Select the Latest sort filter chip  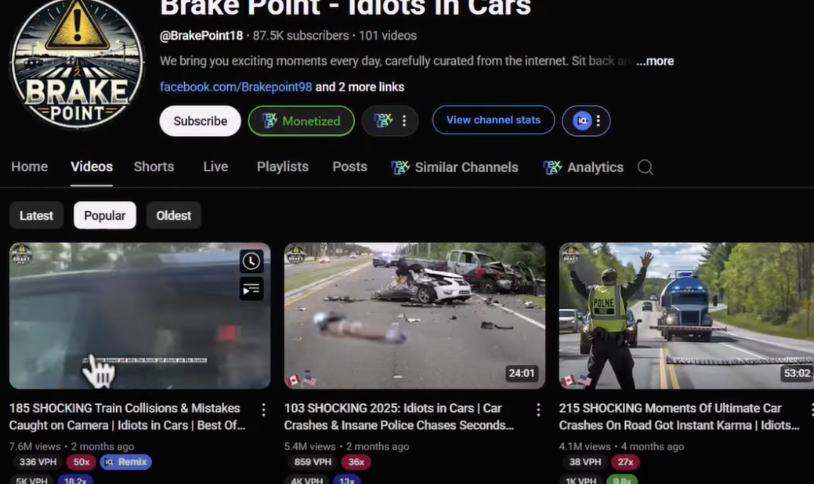tap(37, 215)
